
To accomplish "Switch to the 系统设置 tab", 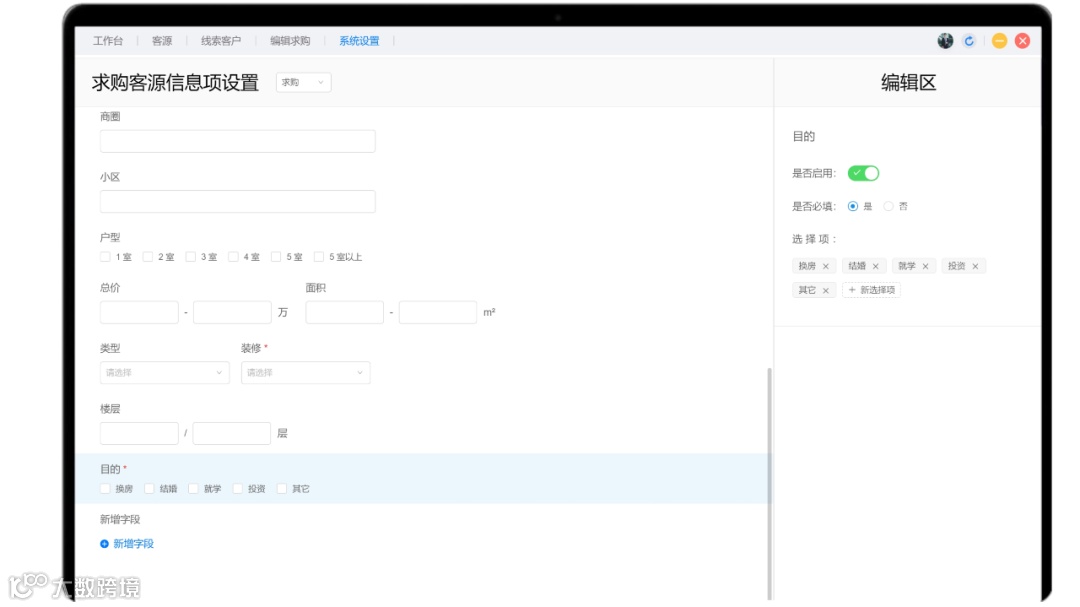I will pyautogui.click(x=359, y=41).
